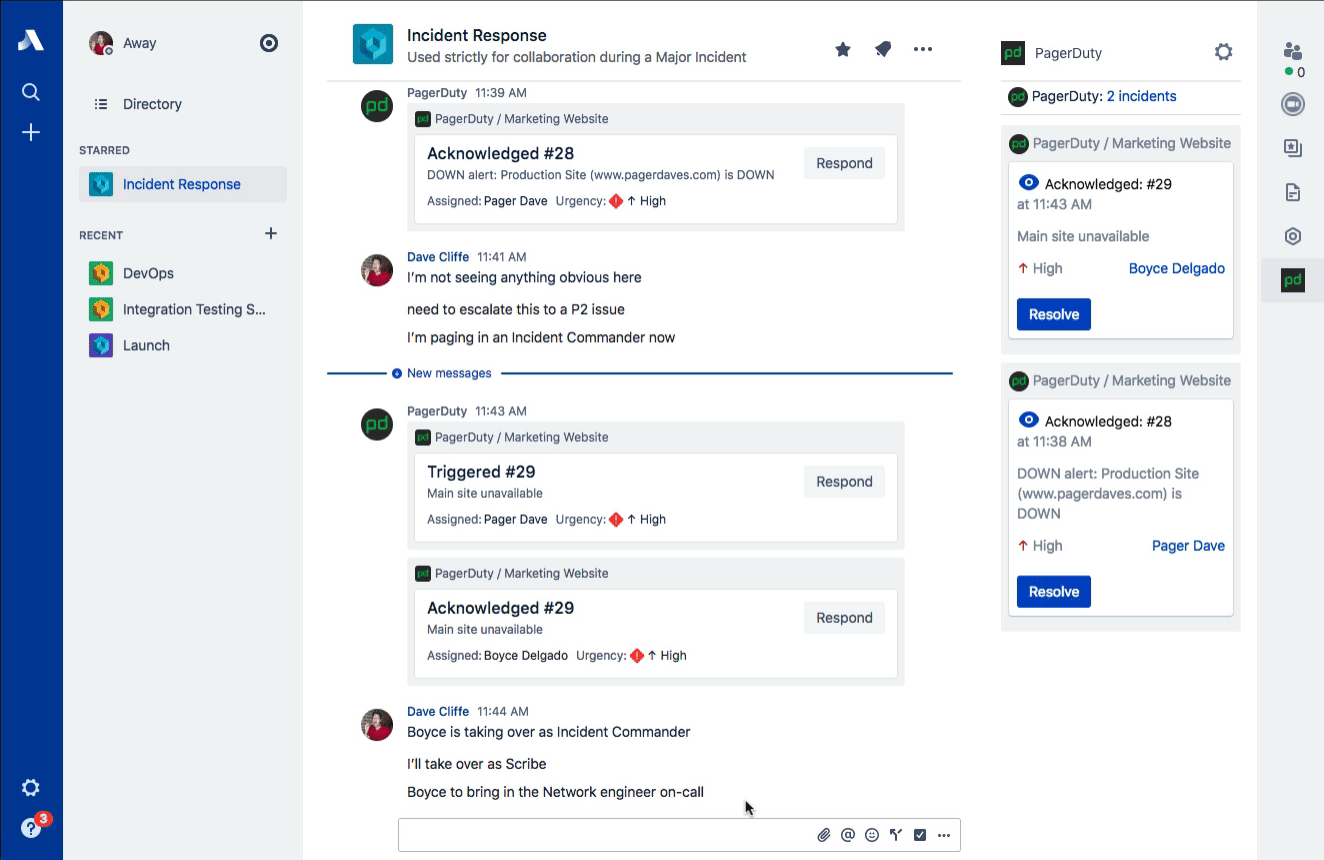Viewport: 1324px width, 860px height.
Task: Respond to Acknowledged #29 message card
Action: [844, 617]
